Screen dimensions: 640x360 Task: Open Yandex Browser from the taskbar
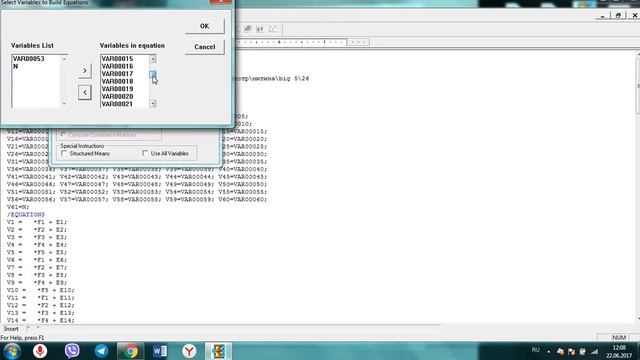coord(189,351)
